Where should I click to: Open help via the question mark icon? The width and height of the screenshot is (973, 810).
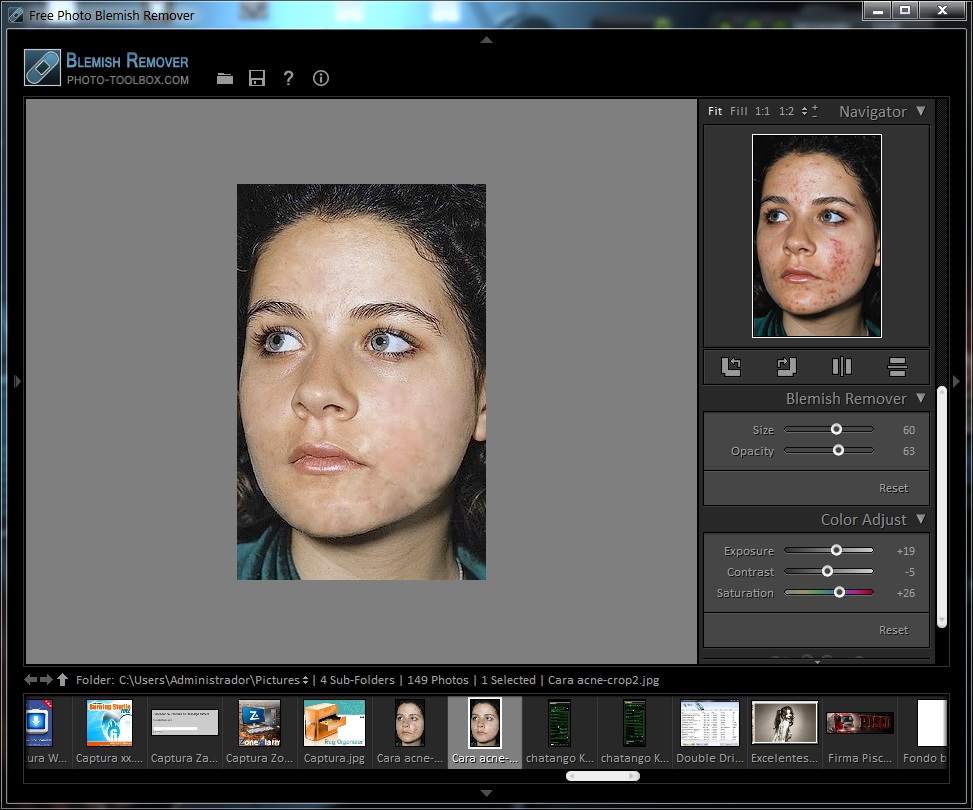(288, 78)
